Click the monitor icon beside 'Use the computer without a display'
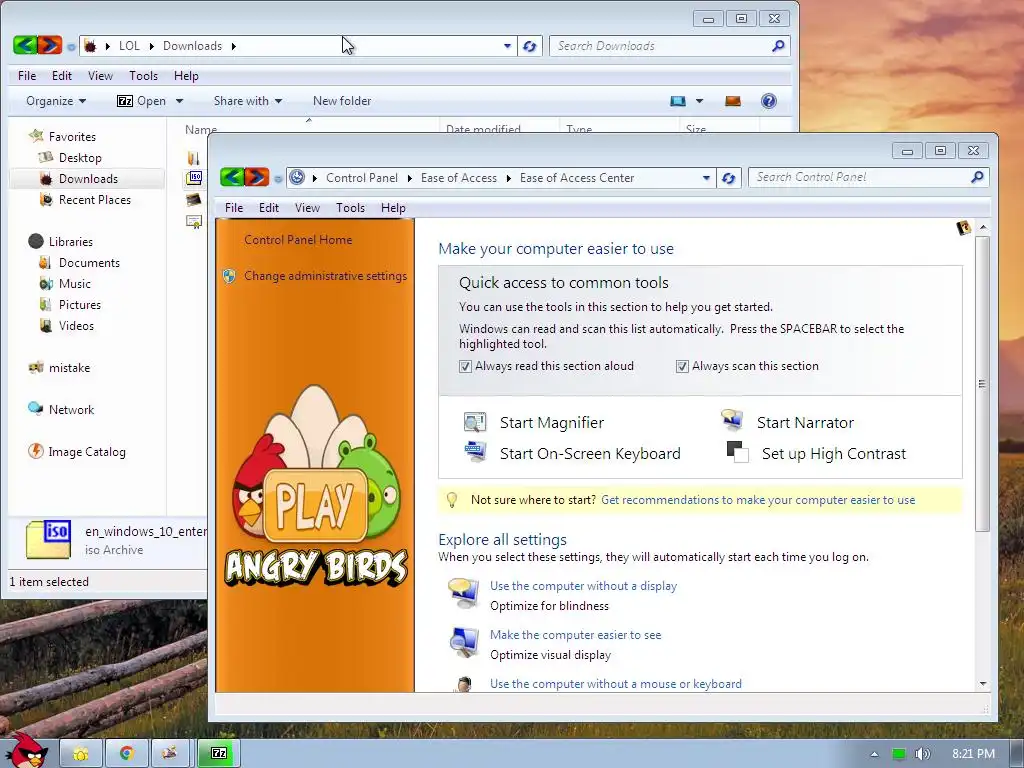The image size is (1024, 768). [463, 593]
